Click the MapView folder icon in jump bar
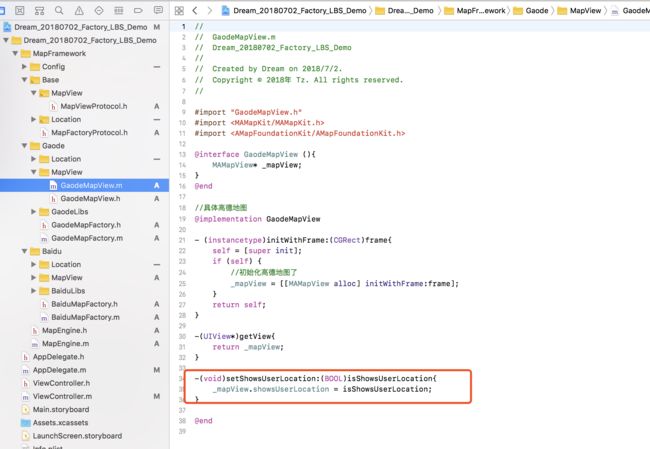This screenshot has height=449, width=650. coord(562,11)
